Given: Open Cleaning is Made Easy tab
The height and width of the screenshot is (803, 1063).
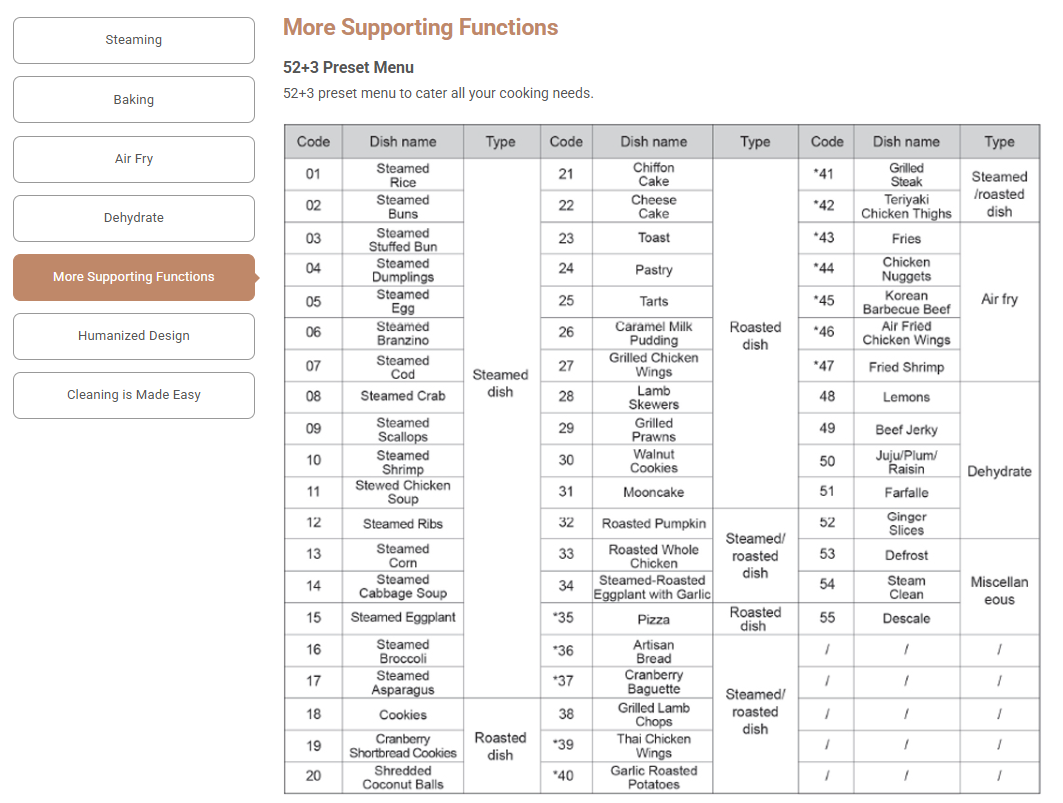Looking at the screenshot, I should 134,395.
